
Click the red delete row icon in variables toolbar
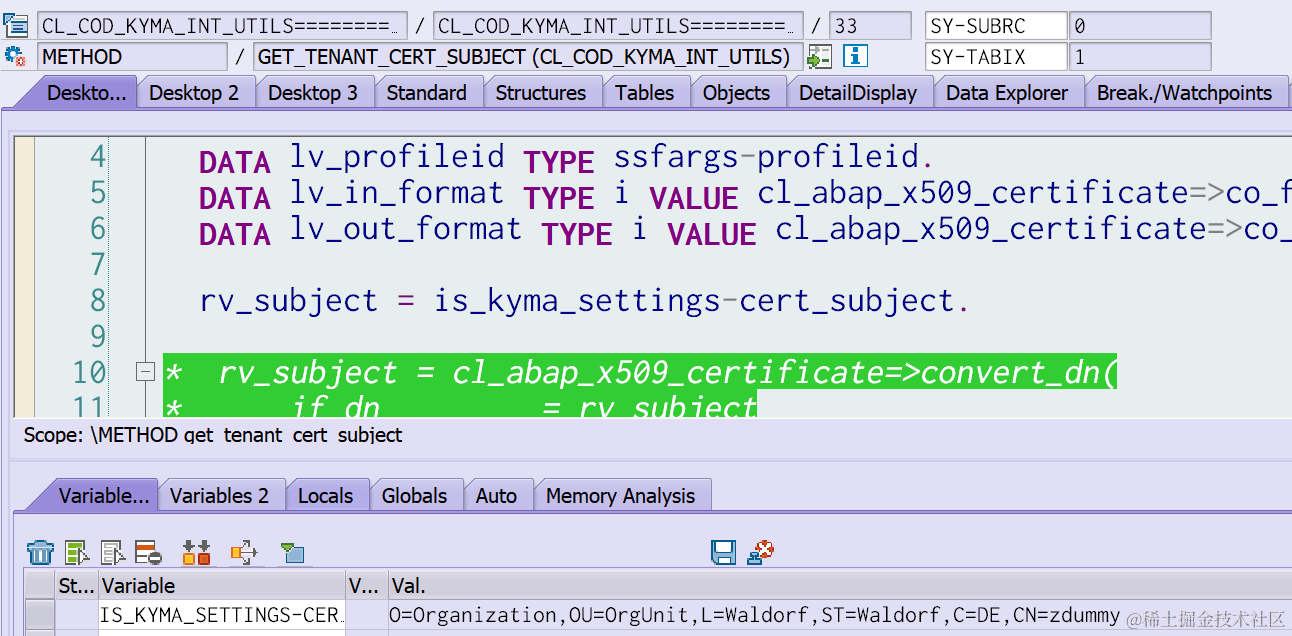pyautogui.click(x=148, y=552)
